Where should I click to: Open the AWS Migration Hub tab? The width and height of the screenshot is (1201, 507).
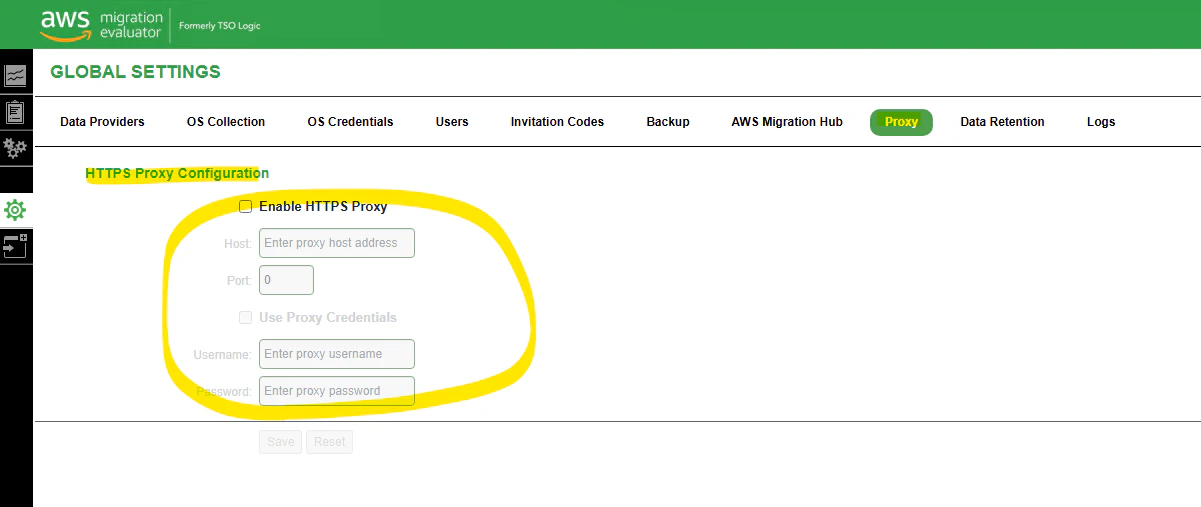coord(787,122)
